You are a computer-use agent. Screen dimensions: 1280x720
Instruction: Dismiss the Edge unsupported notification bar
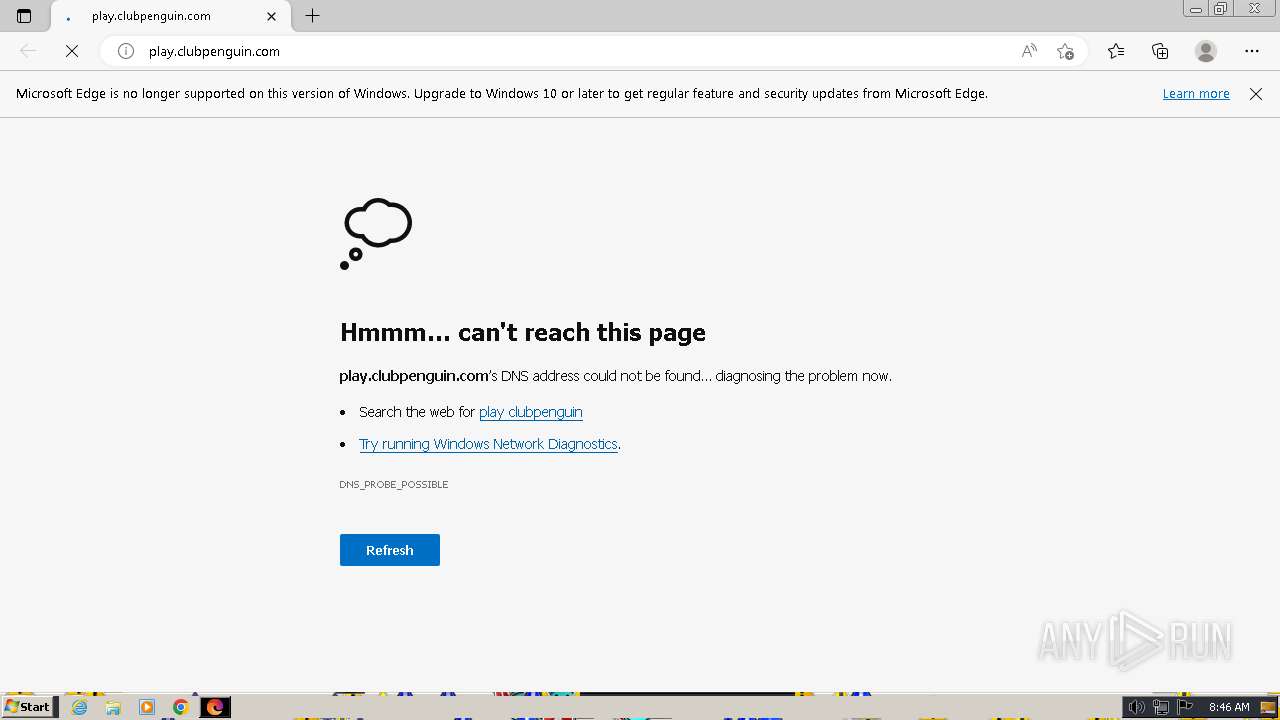coord(1256,94)
